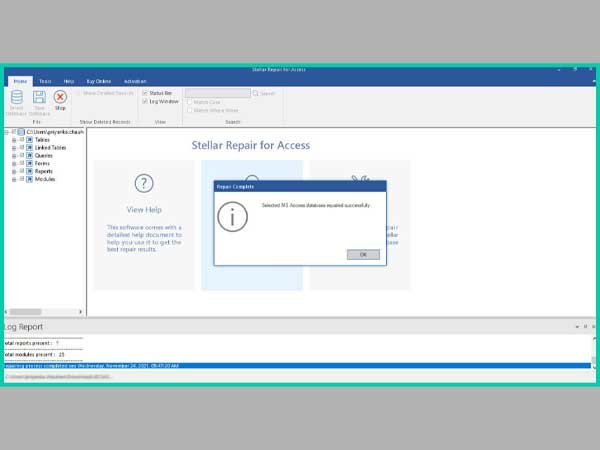600x450 pixels.
Task: Click the Reports node icon
Action: click(29, 171)
